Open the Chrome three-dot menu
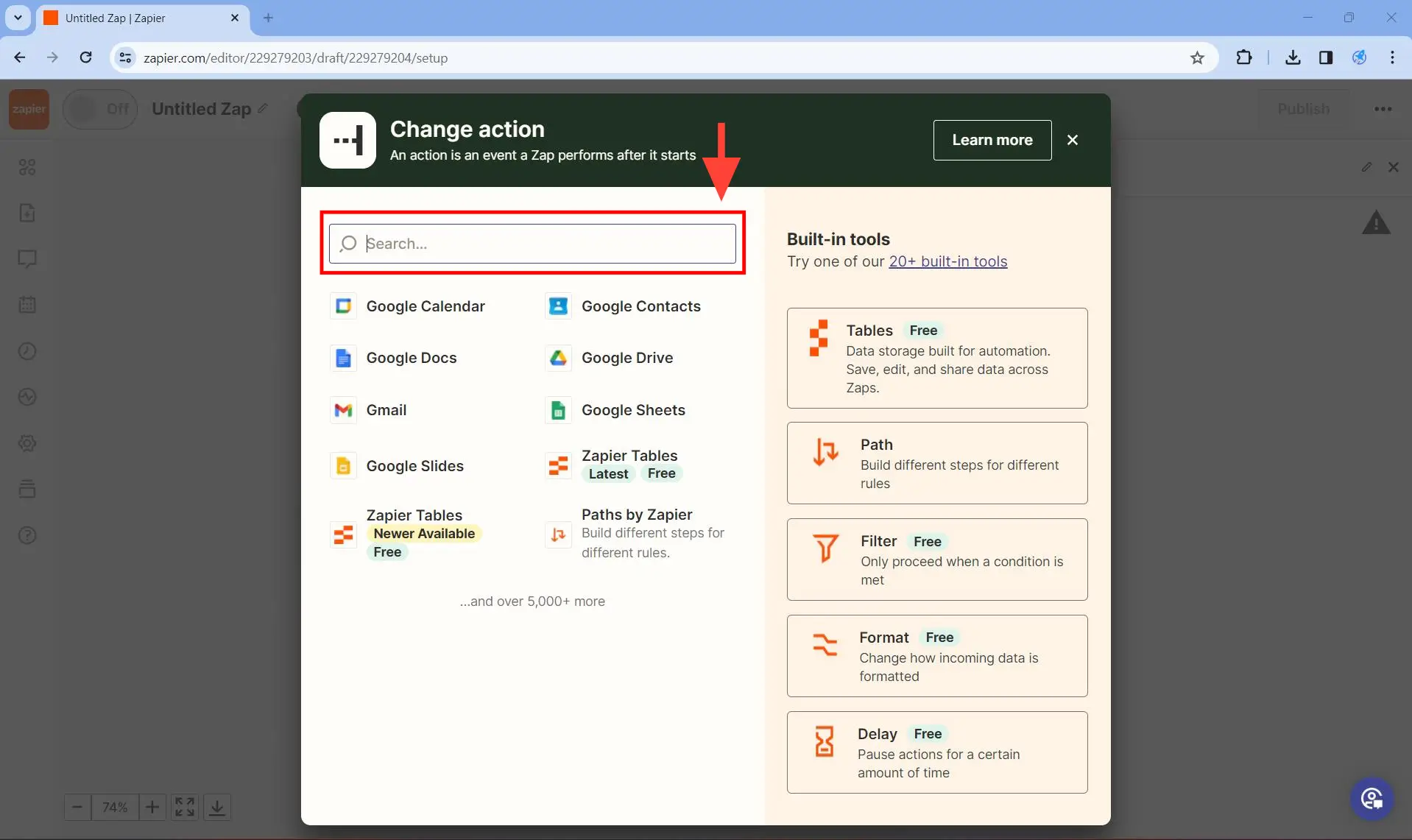This screenshot has width=1412, height=840. (1392, 57)
